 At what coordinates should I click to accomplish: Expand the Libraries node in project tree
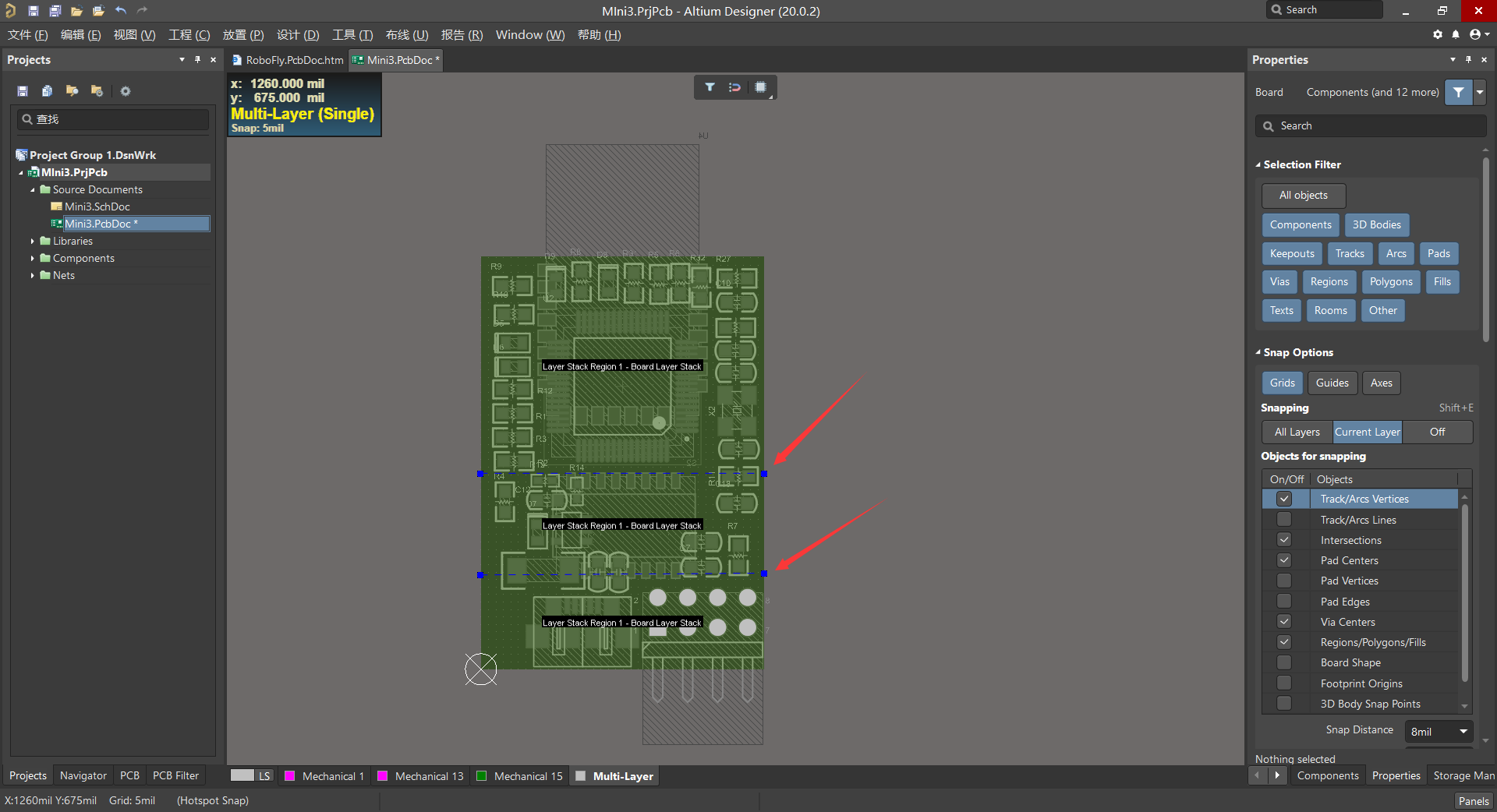(32, 241)
